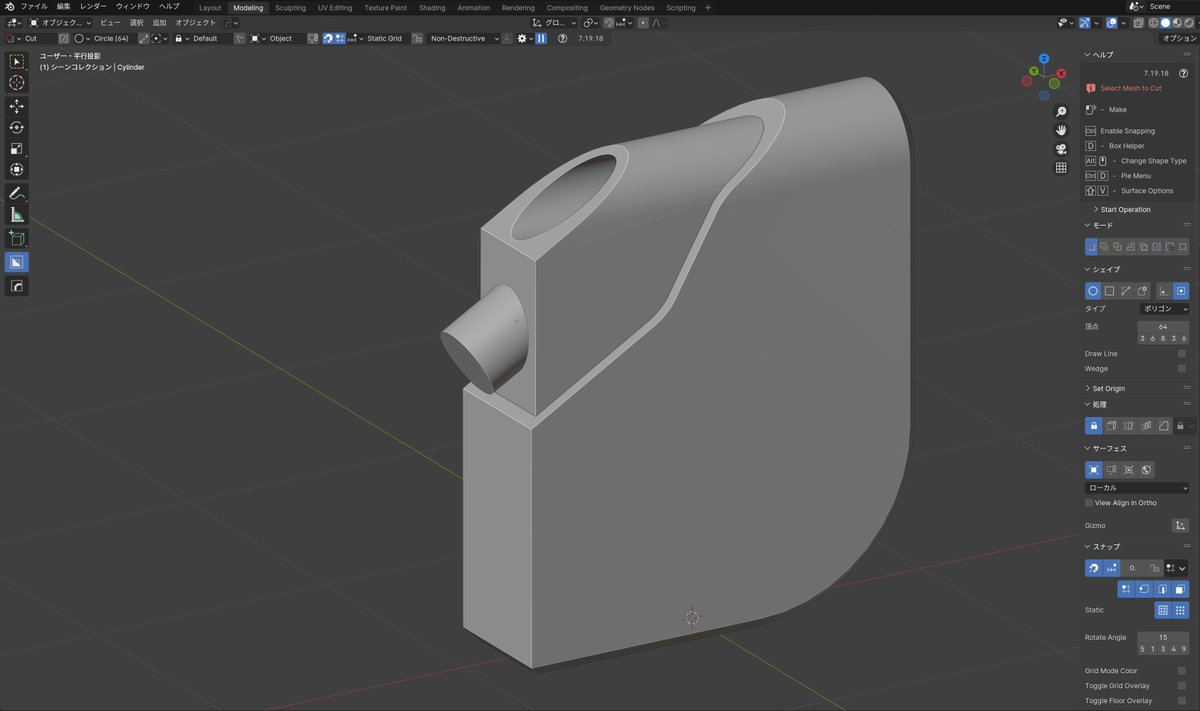Image resolution: width=1200 pixels, height=711 pixels.
Task: Choose the Move tool in left toolbar
Action: coord(17,106)
